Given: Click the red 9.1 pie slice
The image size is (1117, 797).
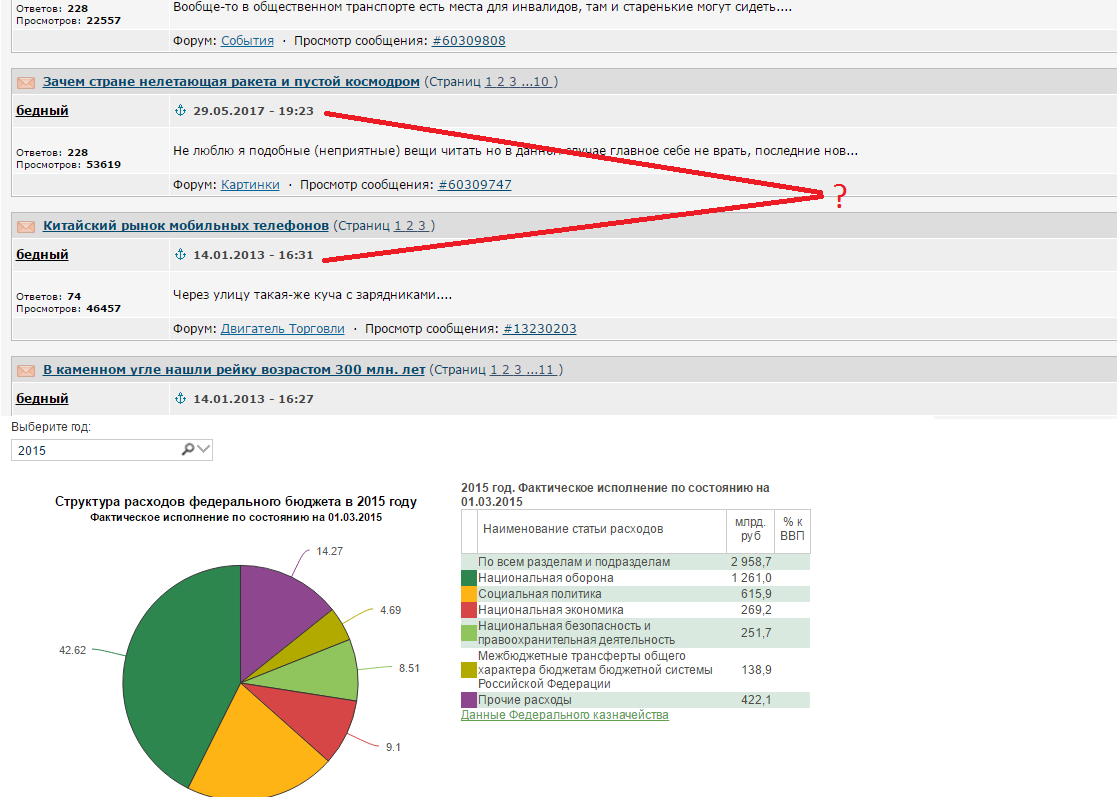Looking at the screenshot, I should click(x=313, y=712).
